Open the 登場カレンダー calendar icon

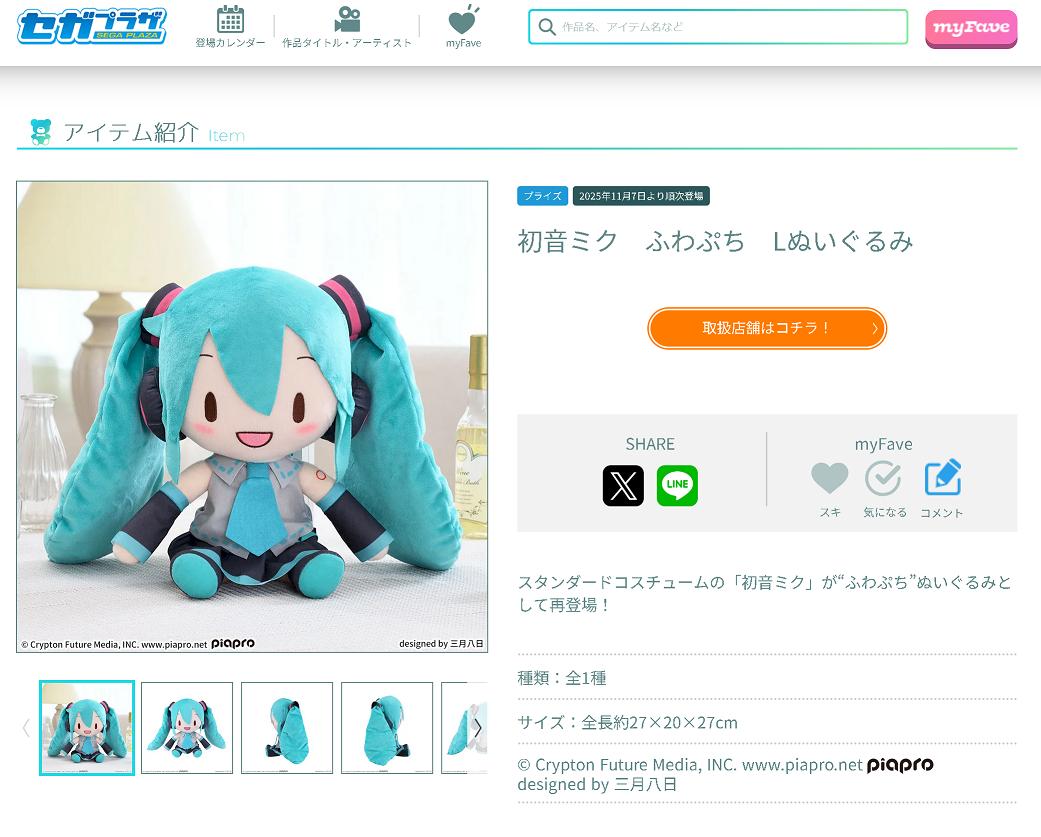pyautogui.click(x=230, y=19)
